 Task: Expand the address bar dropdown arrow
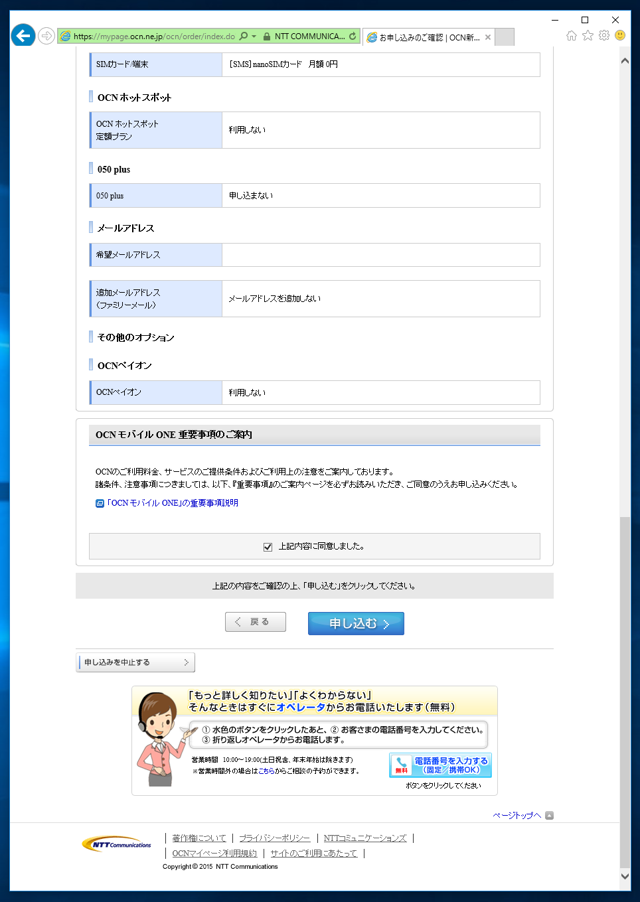(254, 36)
